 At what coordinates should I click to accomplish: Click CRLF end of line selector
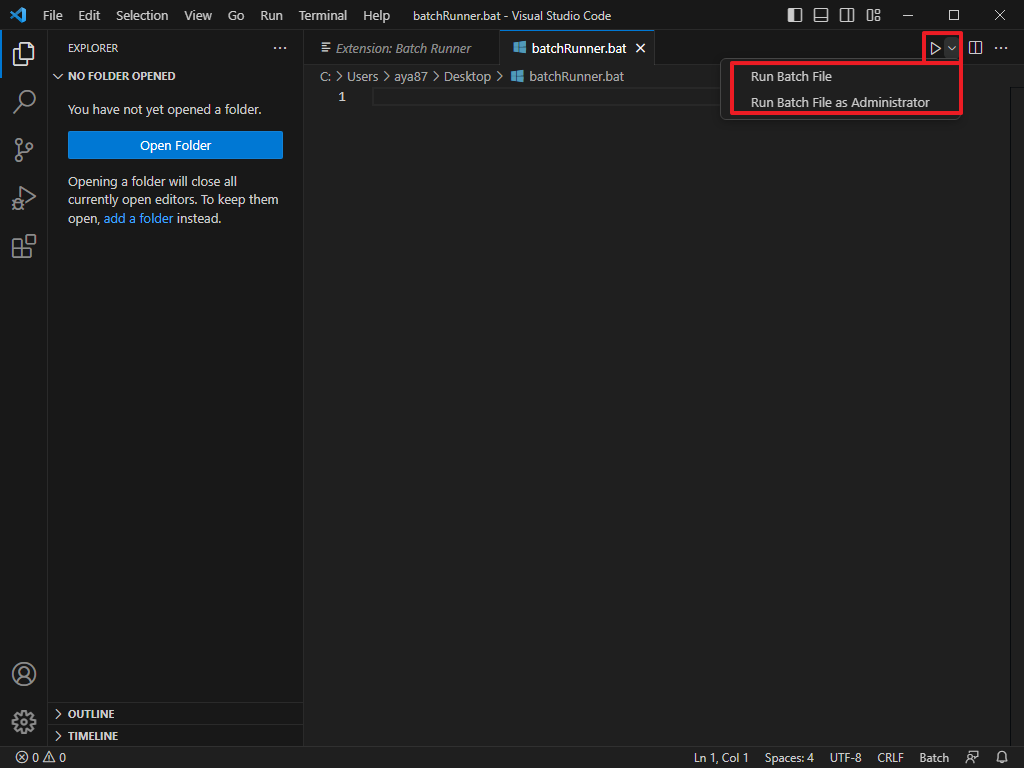pyautogui.click(x=890, y=758)
